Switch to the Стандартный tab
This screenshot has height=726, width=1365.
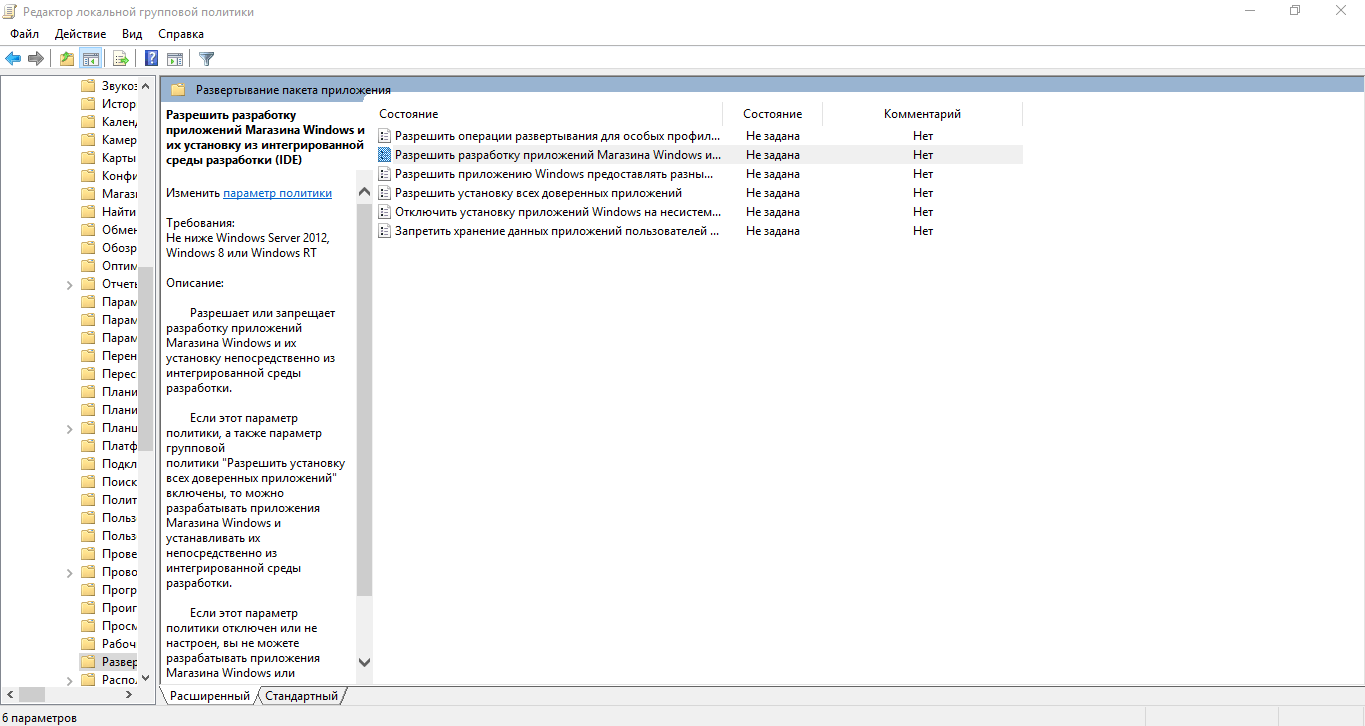pos(301,696)
